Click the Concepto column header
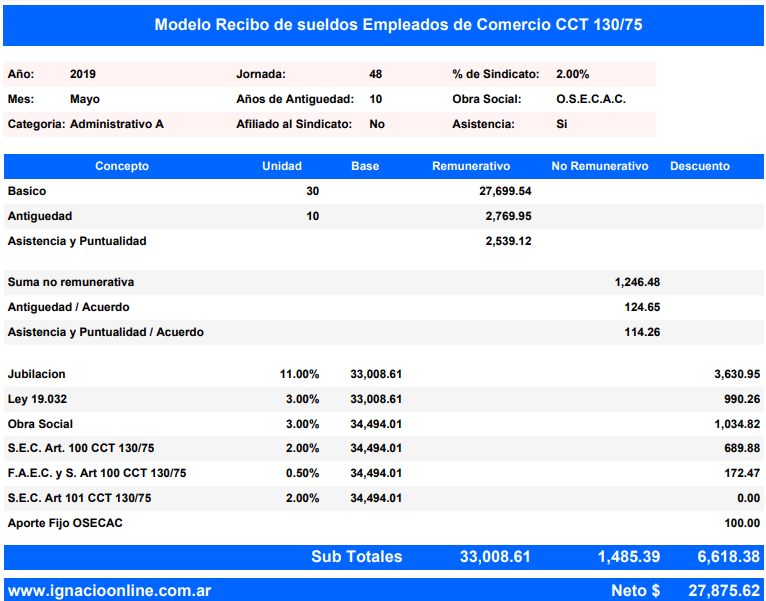766x601 pixels. pos(122,166)
